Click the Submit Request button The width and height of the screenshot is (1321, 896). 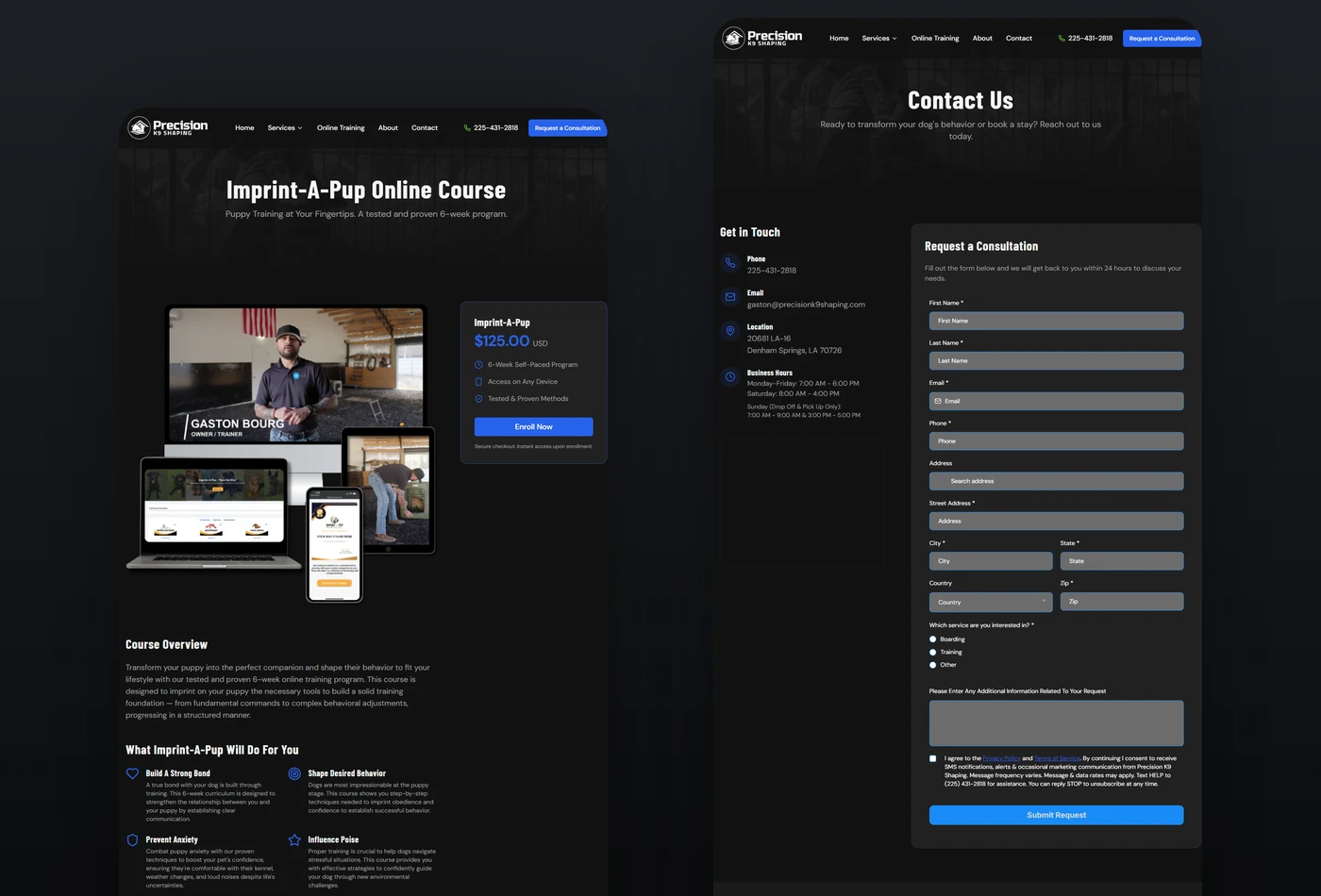[x=1056, y=815]
